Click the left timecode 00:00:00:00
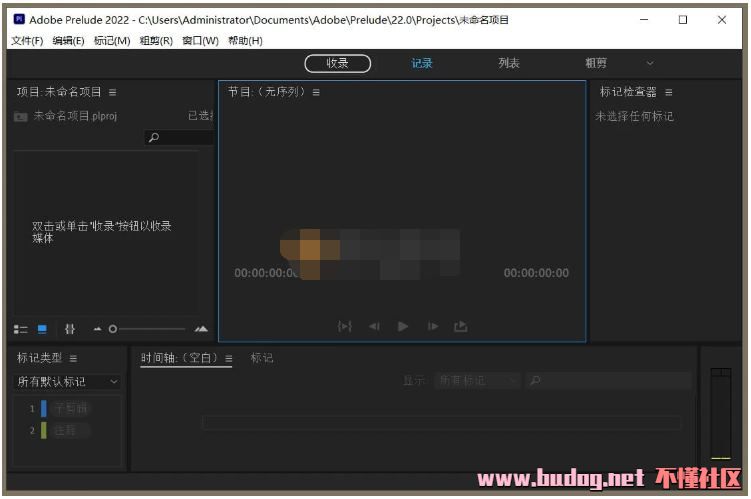The image size is (751, 499). point(266,273)
